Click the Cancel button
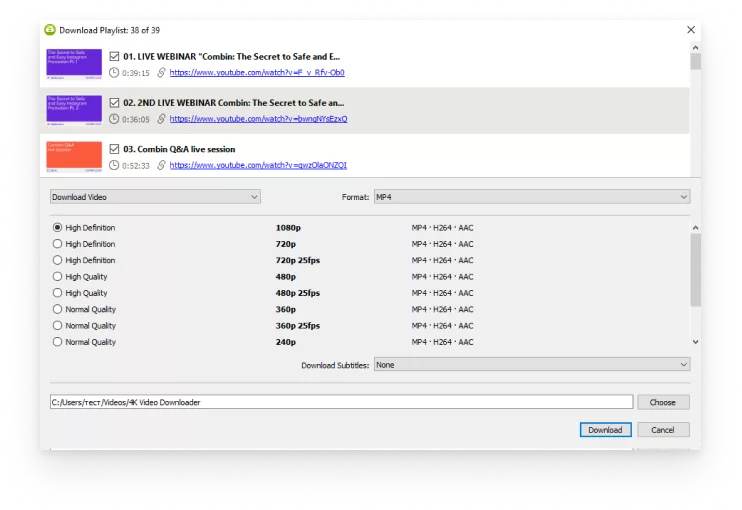Screen dimensions: 742x510 click(663, 430)
